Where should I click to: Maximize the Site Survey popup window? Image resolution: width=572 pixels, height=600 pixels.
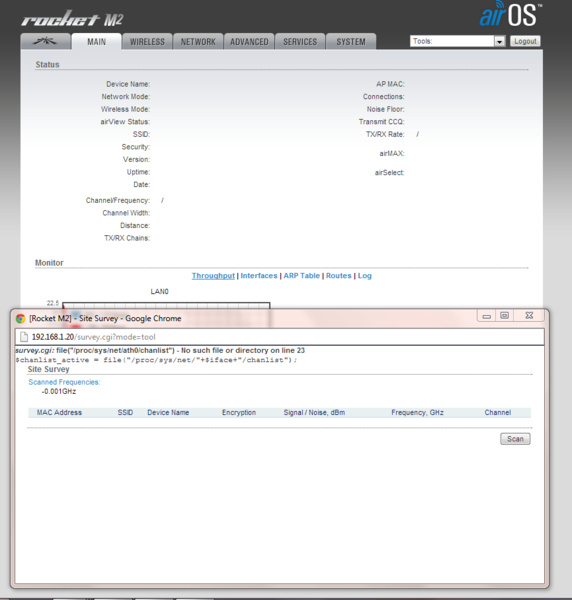[x=505, y=316]
